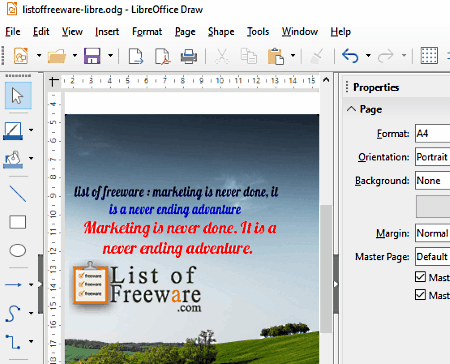Click the Clone Formatting brush icon

tap(317, 56)
